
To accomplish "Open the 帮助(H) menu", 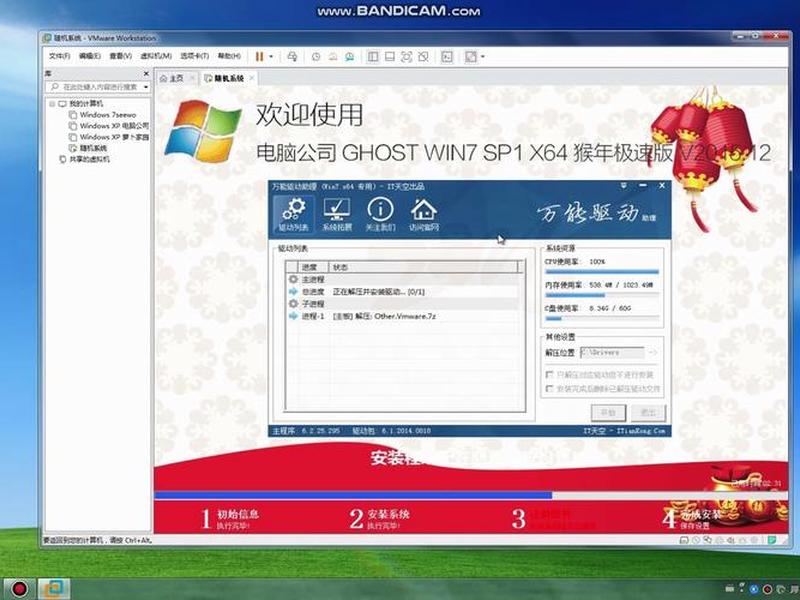I will [229, 56].
